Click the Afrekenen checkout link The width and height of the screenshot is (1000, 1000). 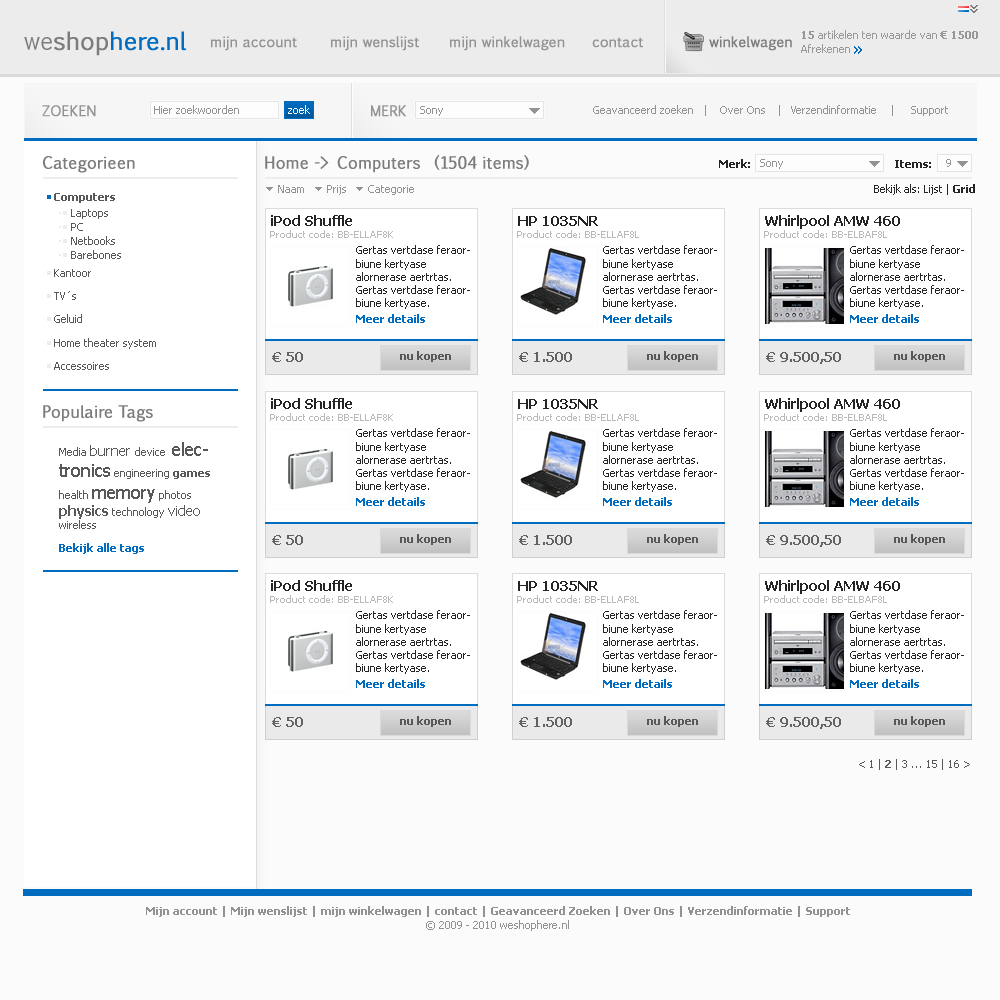pos(825,49)
